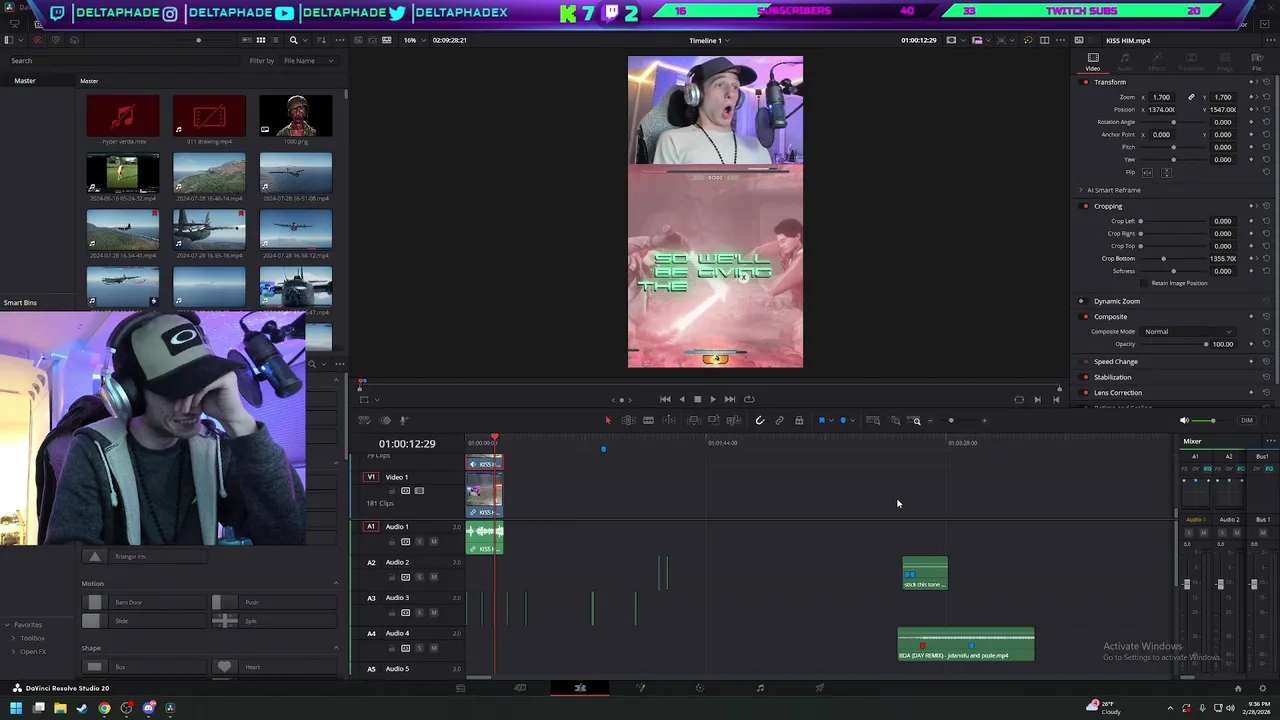
Task: Flip the clip horizontally
Action: coord(1148,172)
